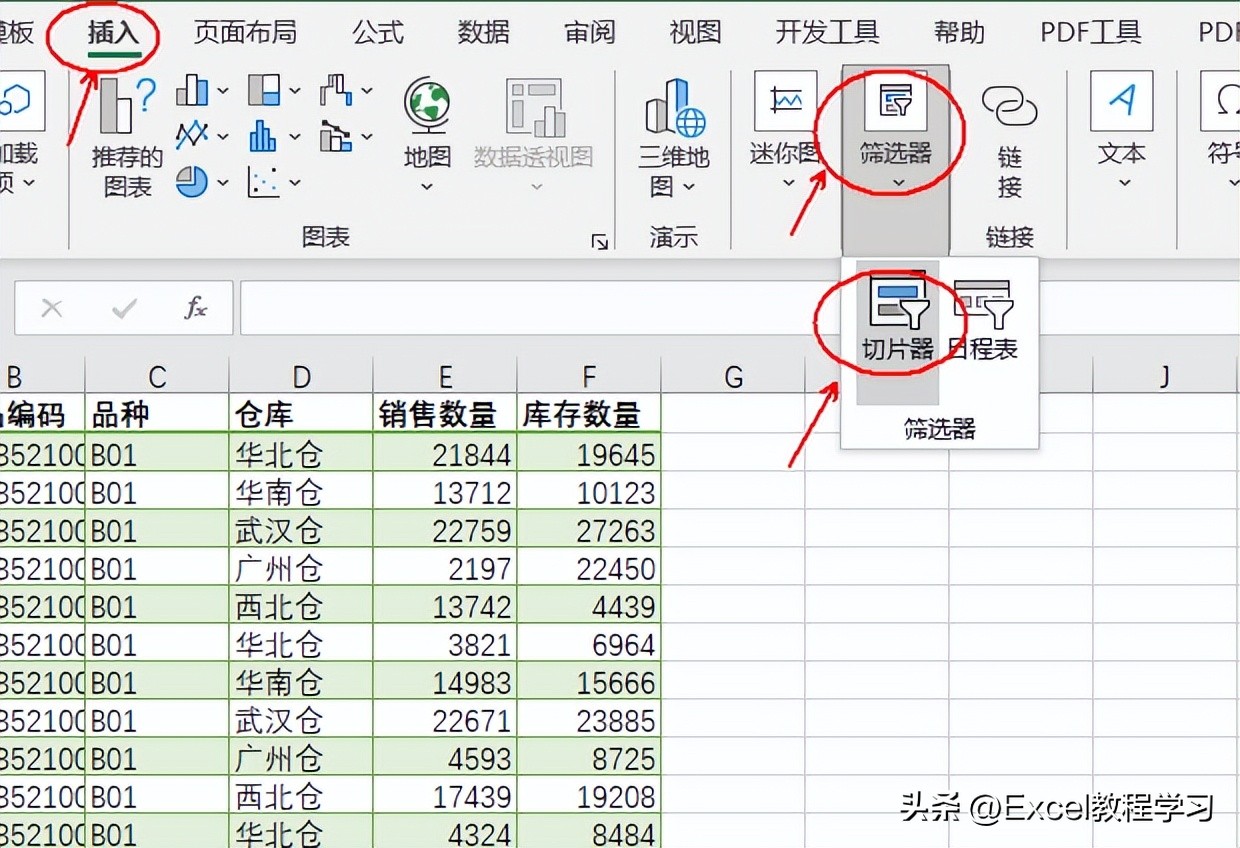This screenshot has height=848, width=1240.
Task: Insert a pie or doughnut chart
Action: [192, 181]
